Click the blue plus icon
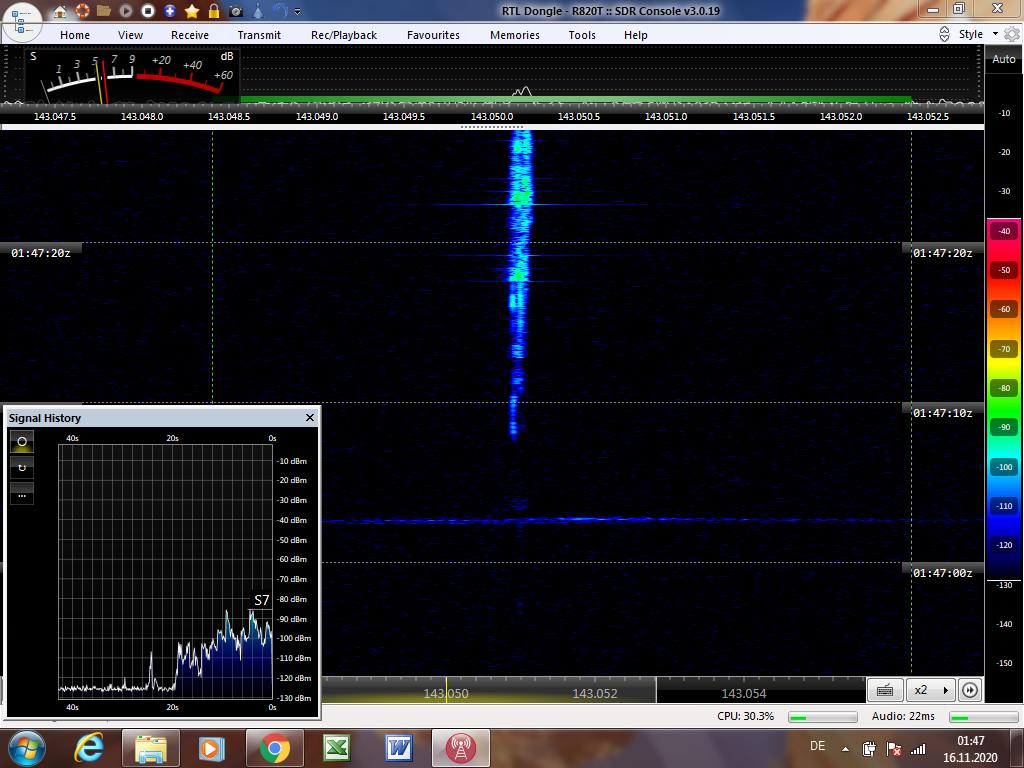This screenshot has width=1024, height=768. [x=170, y=10]
